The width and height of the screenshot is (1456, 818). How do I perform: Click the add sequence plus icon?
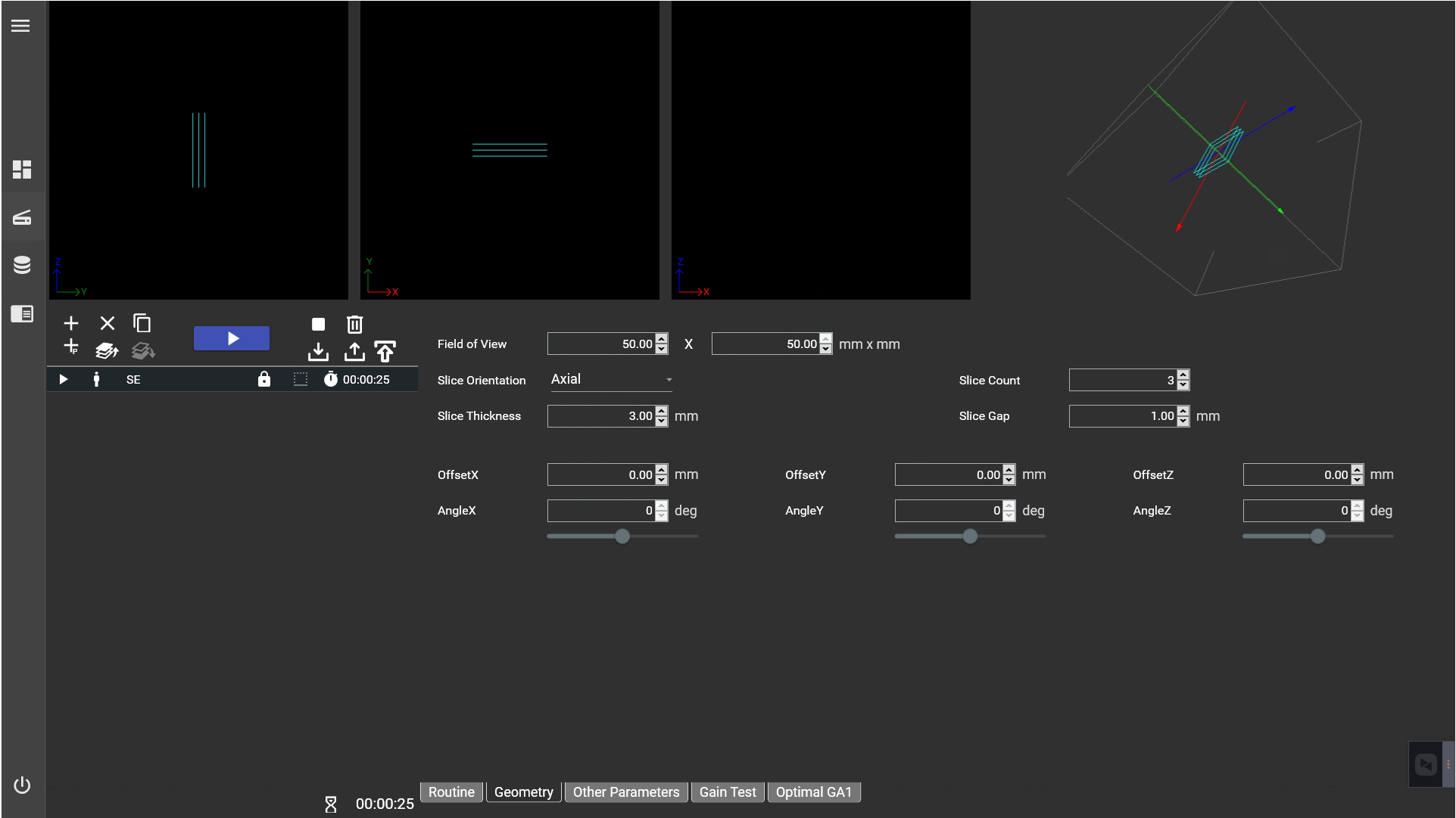pos(70,323)
